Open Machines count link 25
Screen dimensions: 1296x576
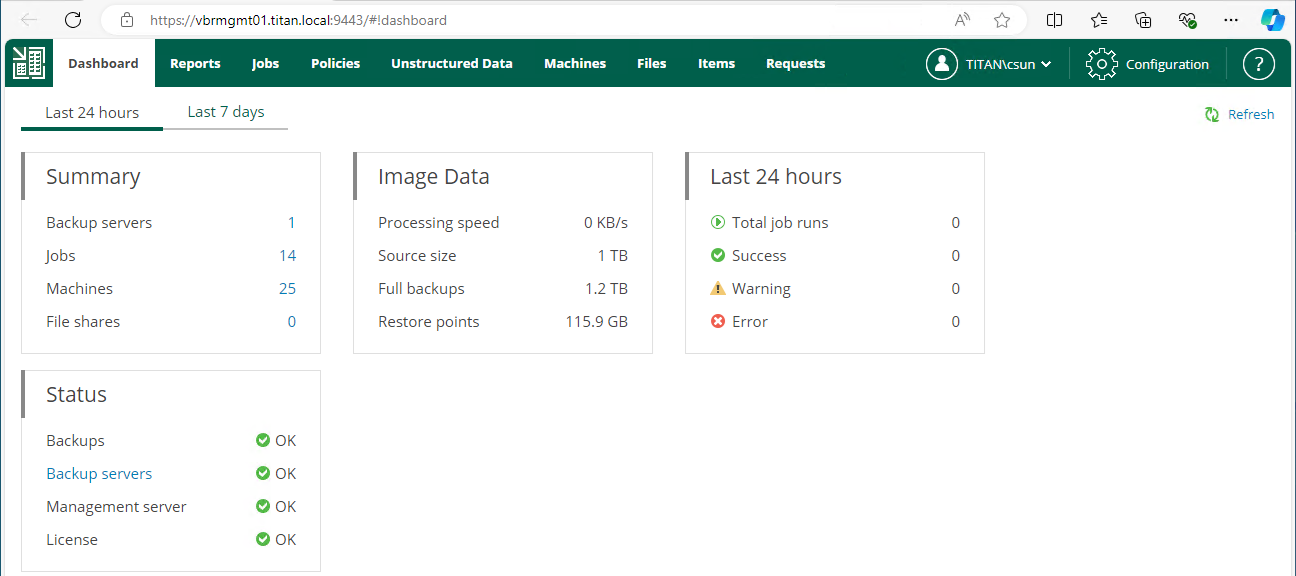[287, 289]
